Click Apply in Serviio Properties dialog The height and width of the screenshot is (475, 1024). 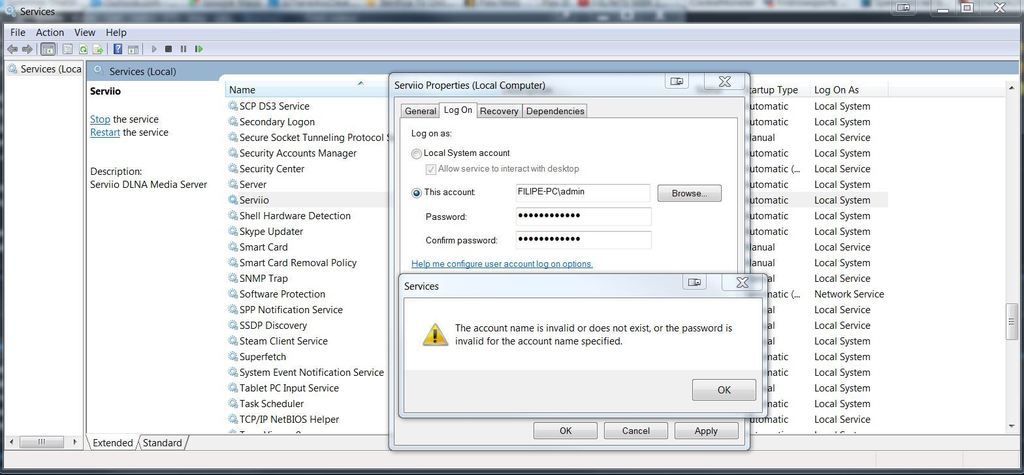pos(706,431)
